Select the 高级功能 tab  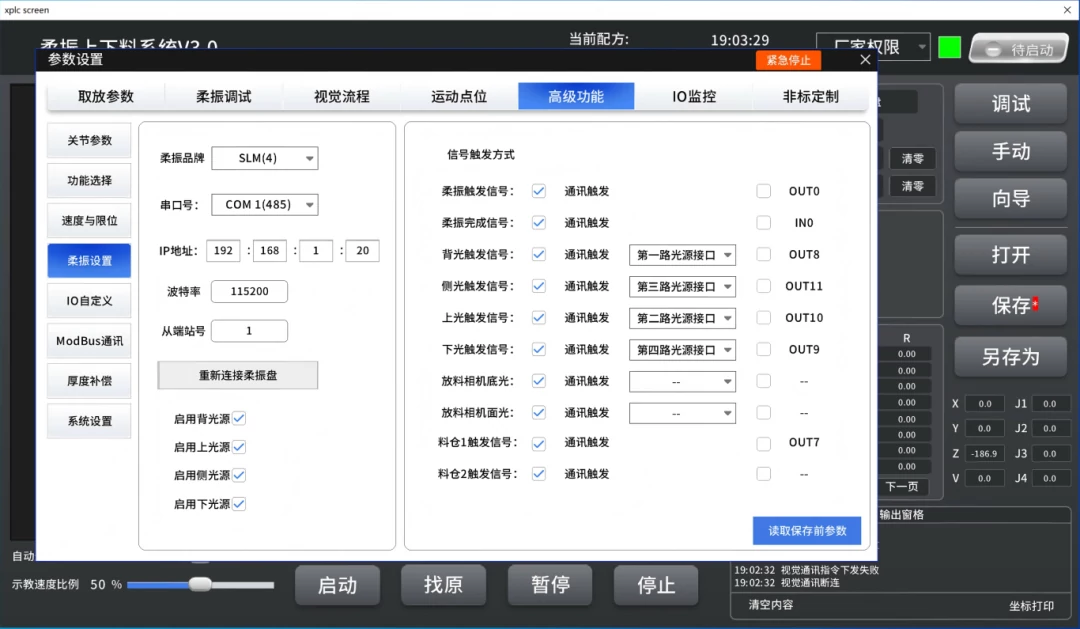coord(576,96)
